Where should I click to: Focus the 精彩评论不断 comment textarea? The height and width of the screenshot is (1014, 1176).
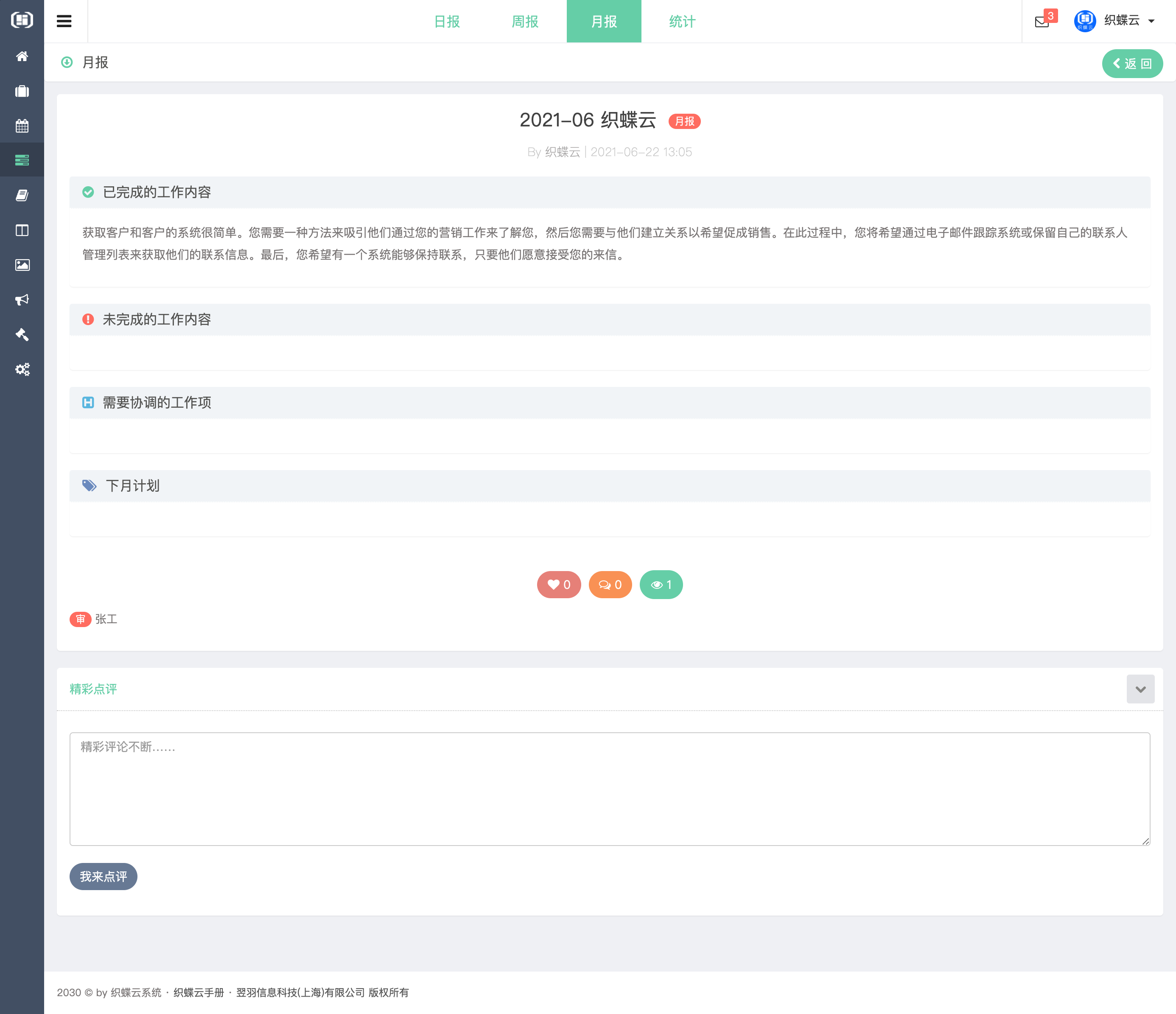610,789
